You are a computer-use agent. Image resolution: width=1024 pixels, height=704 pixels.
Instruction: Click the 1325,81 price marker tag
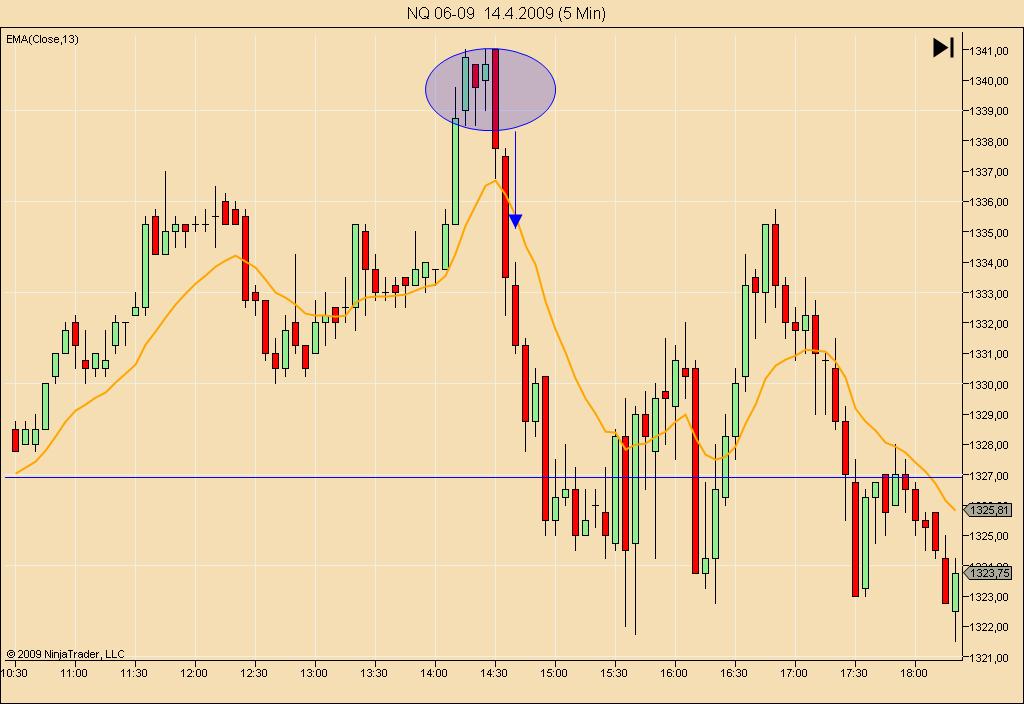987,510
